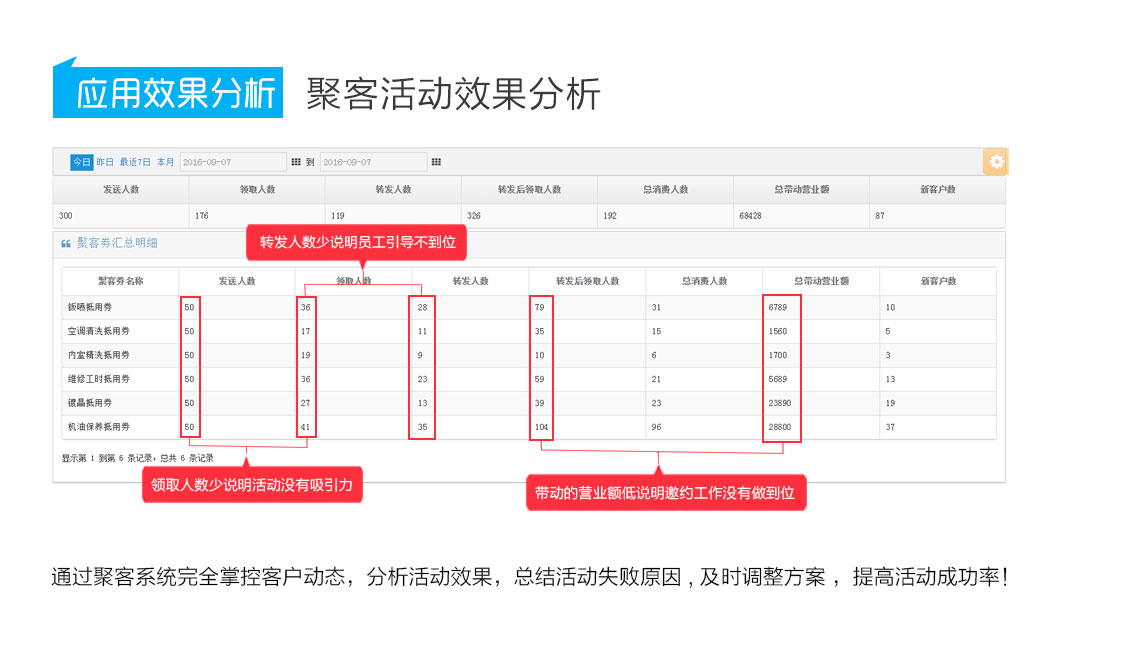Image resolution: width=1140 pixels, height=658 pixels.
Task: Toggle the 今日 filter selection highlight
Action: (x=80, y=161)
